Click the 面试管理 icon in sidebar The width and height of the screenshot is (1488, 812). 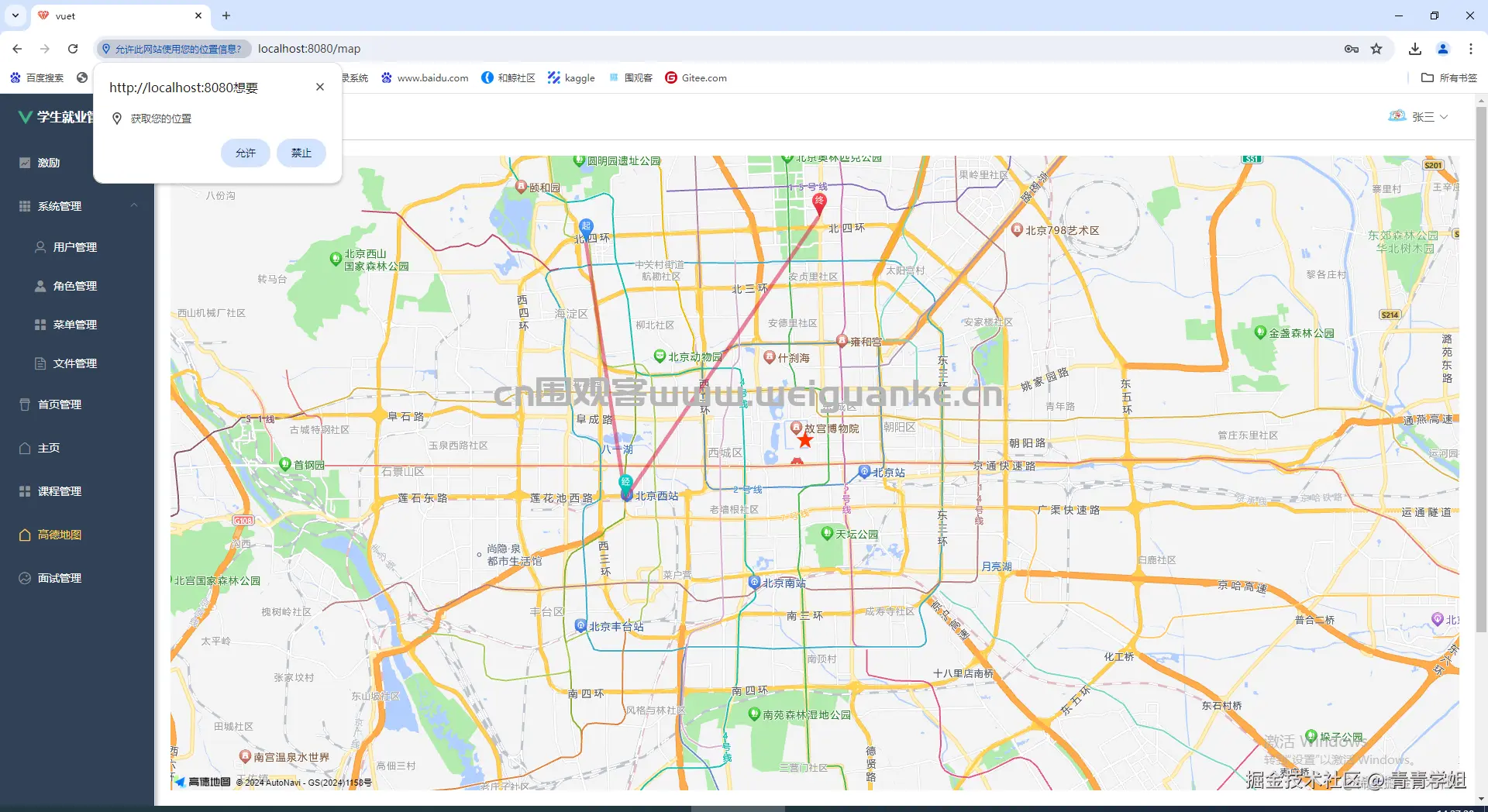pos(25,578)
